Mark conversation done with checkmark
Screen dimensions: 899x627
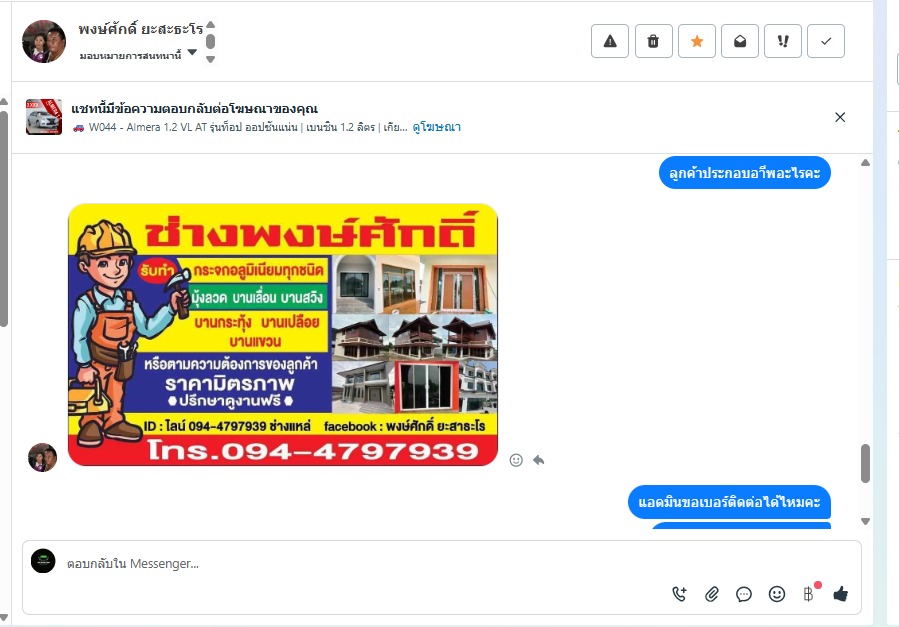(826, 41)
